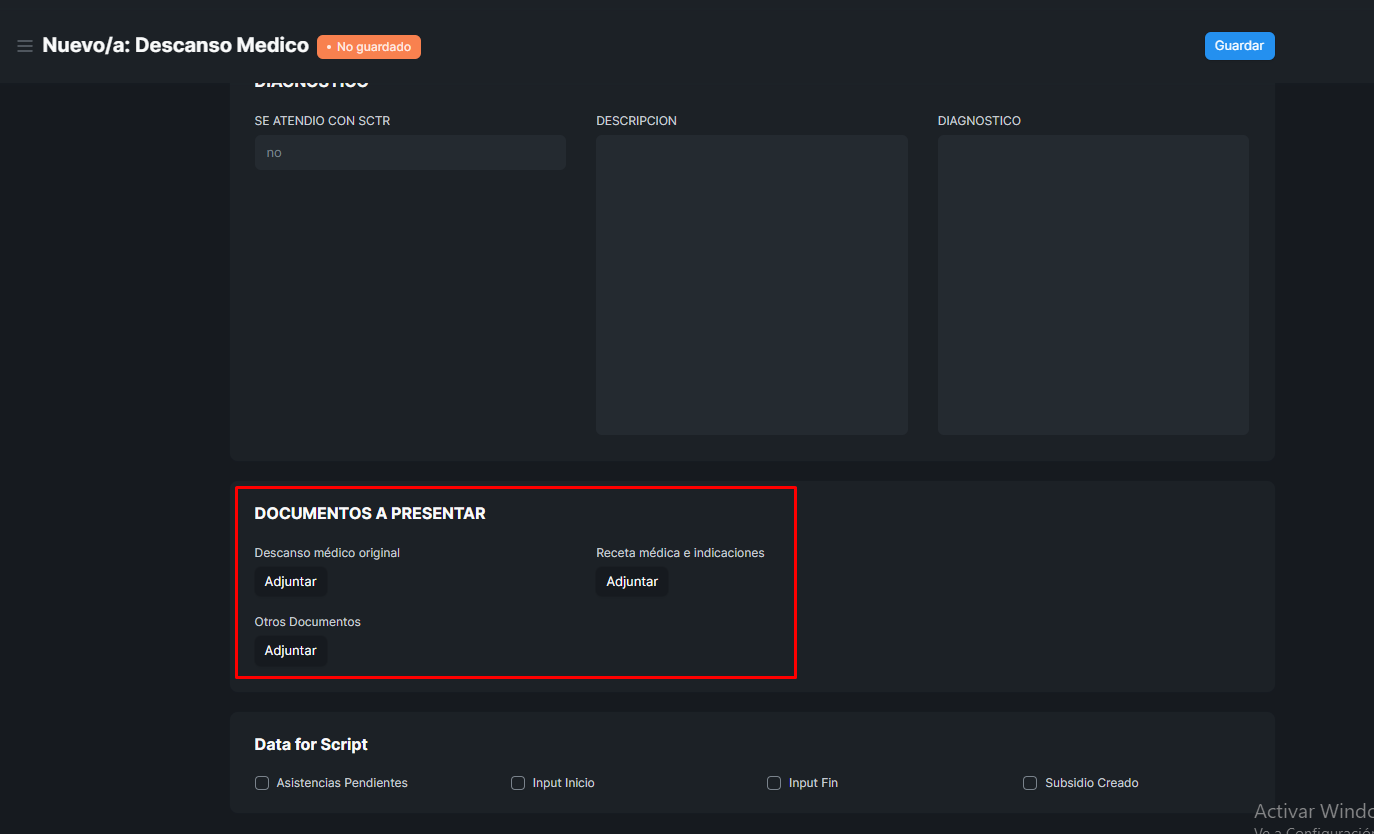
Task: Check the Input Inicio checkbox
Action: pyautogui.click(x=518, y=783)
